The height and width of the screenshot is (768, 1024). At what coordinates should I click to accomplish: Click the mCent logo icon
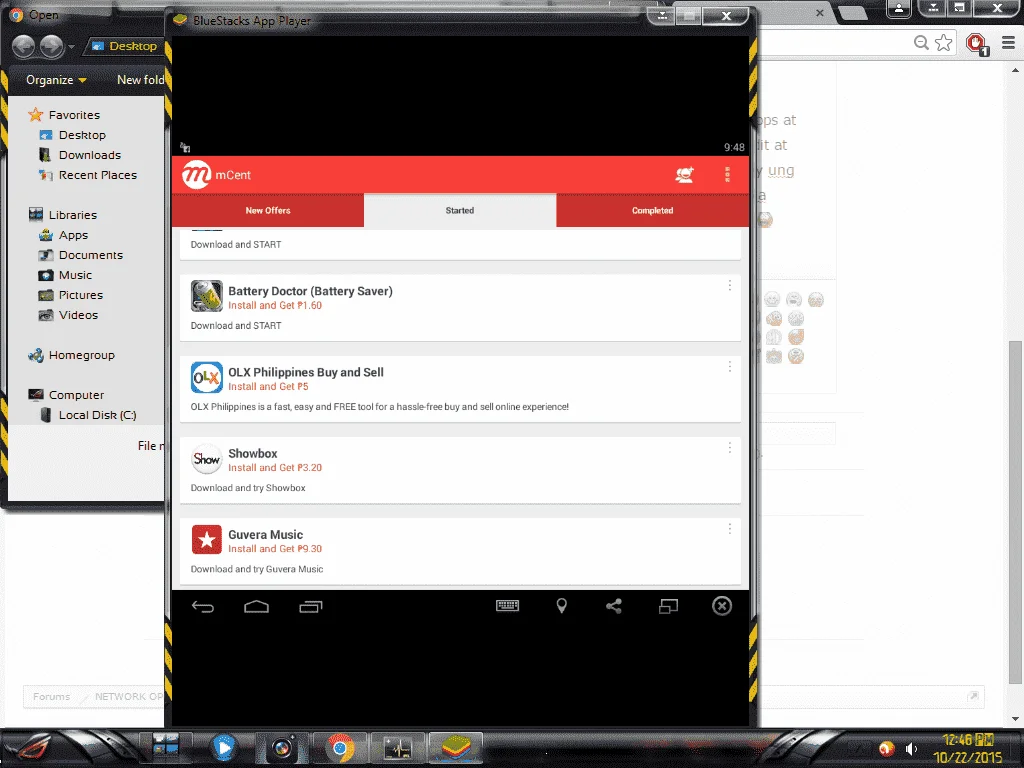tap(196, 174)
